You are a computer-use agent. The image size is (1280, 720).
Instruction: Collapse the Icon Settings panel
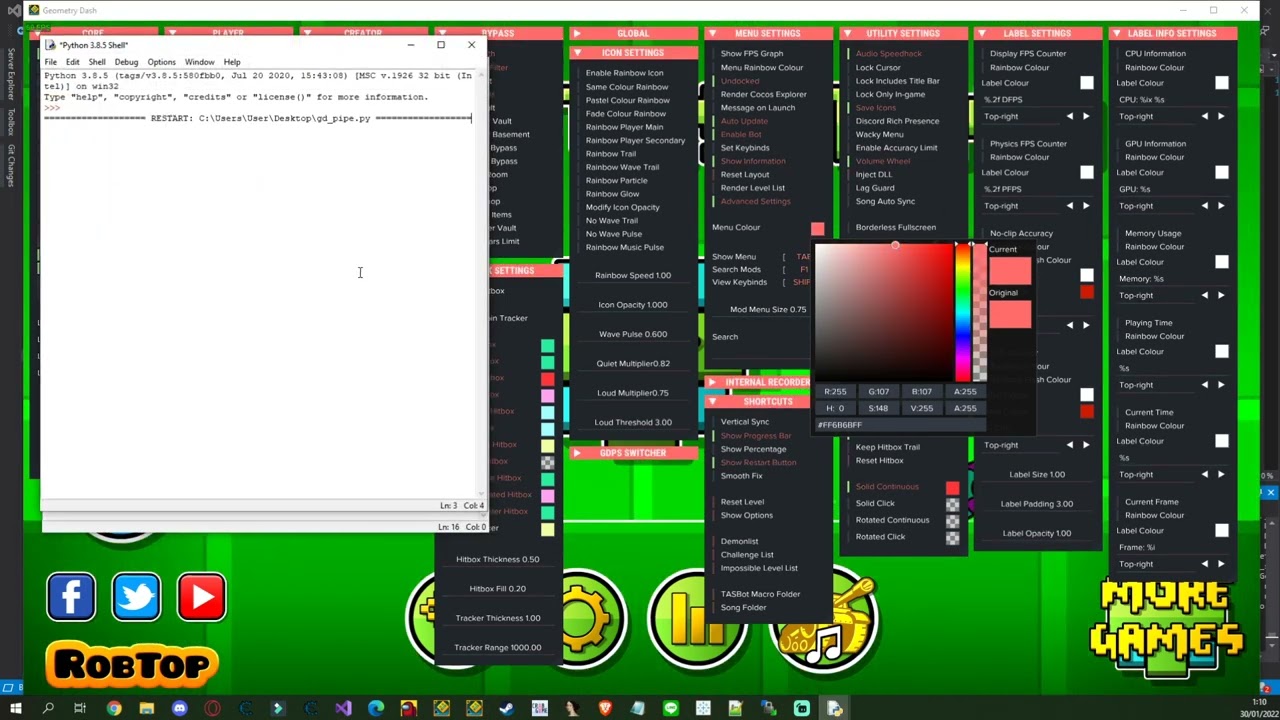point(577,52)
